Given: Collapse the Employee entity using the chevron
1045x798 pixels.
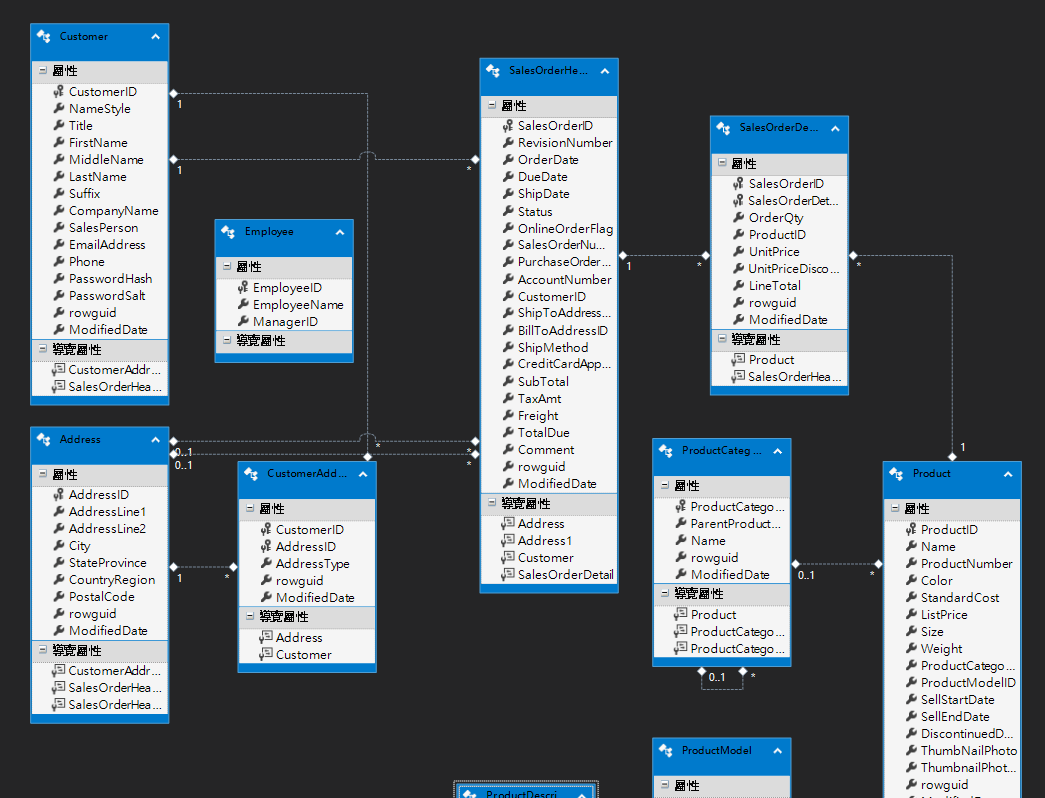Looking at the screenshot, I should coord(339,232).
